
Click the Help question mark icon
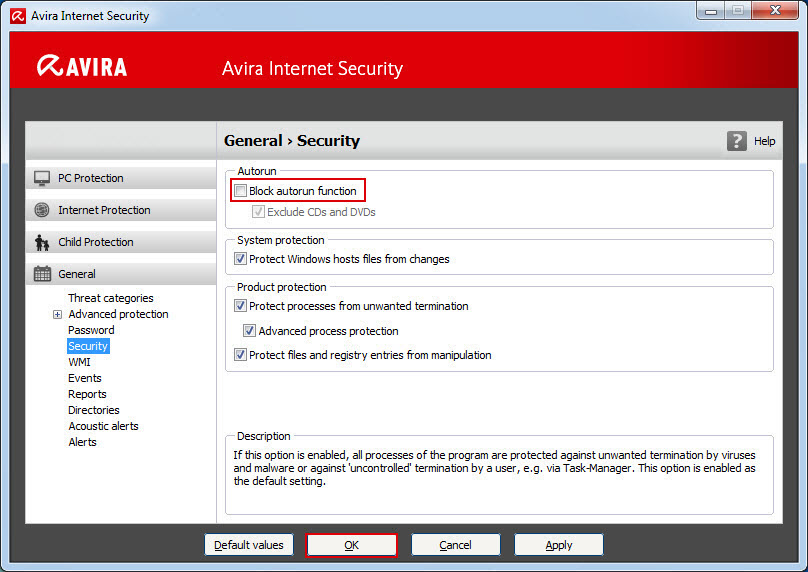click(737, 141)
